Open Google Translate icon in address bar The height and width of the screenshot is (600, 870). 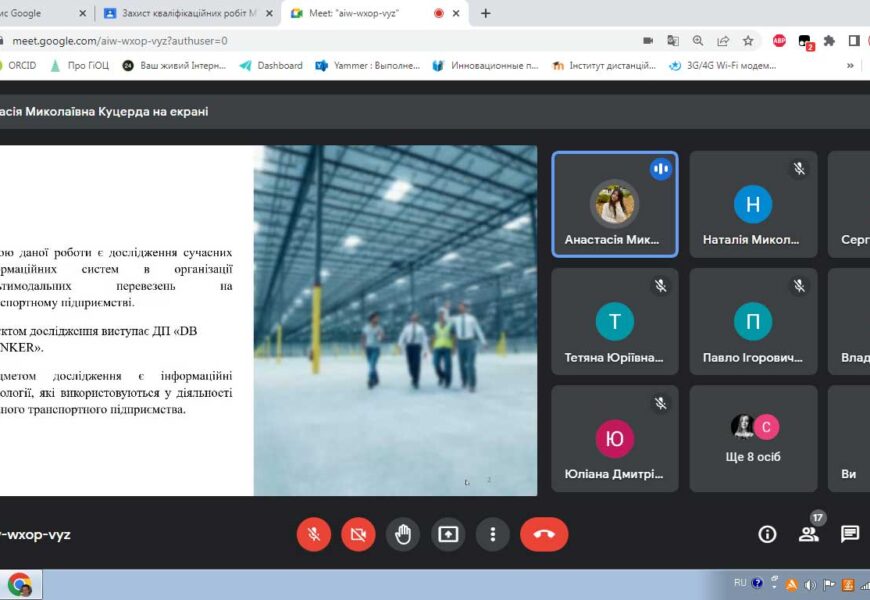673,41
